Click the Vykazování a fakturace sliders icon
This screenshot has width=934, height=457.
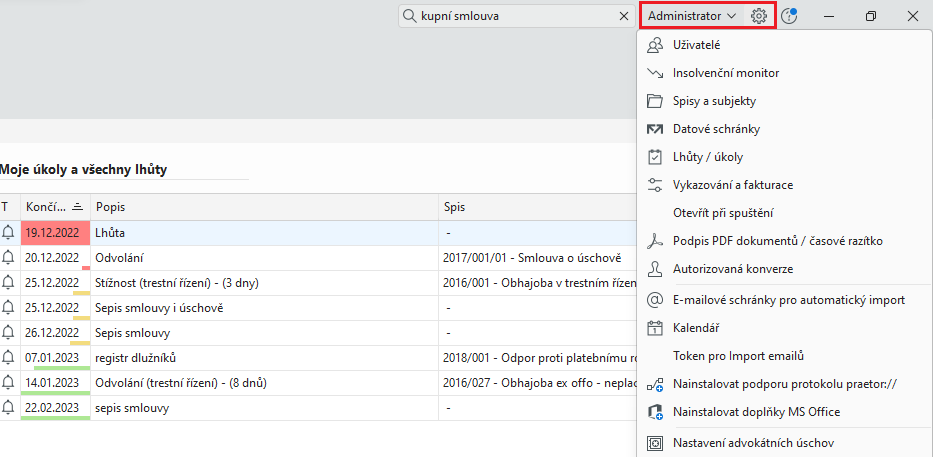655,185
